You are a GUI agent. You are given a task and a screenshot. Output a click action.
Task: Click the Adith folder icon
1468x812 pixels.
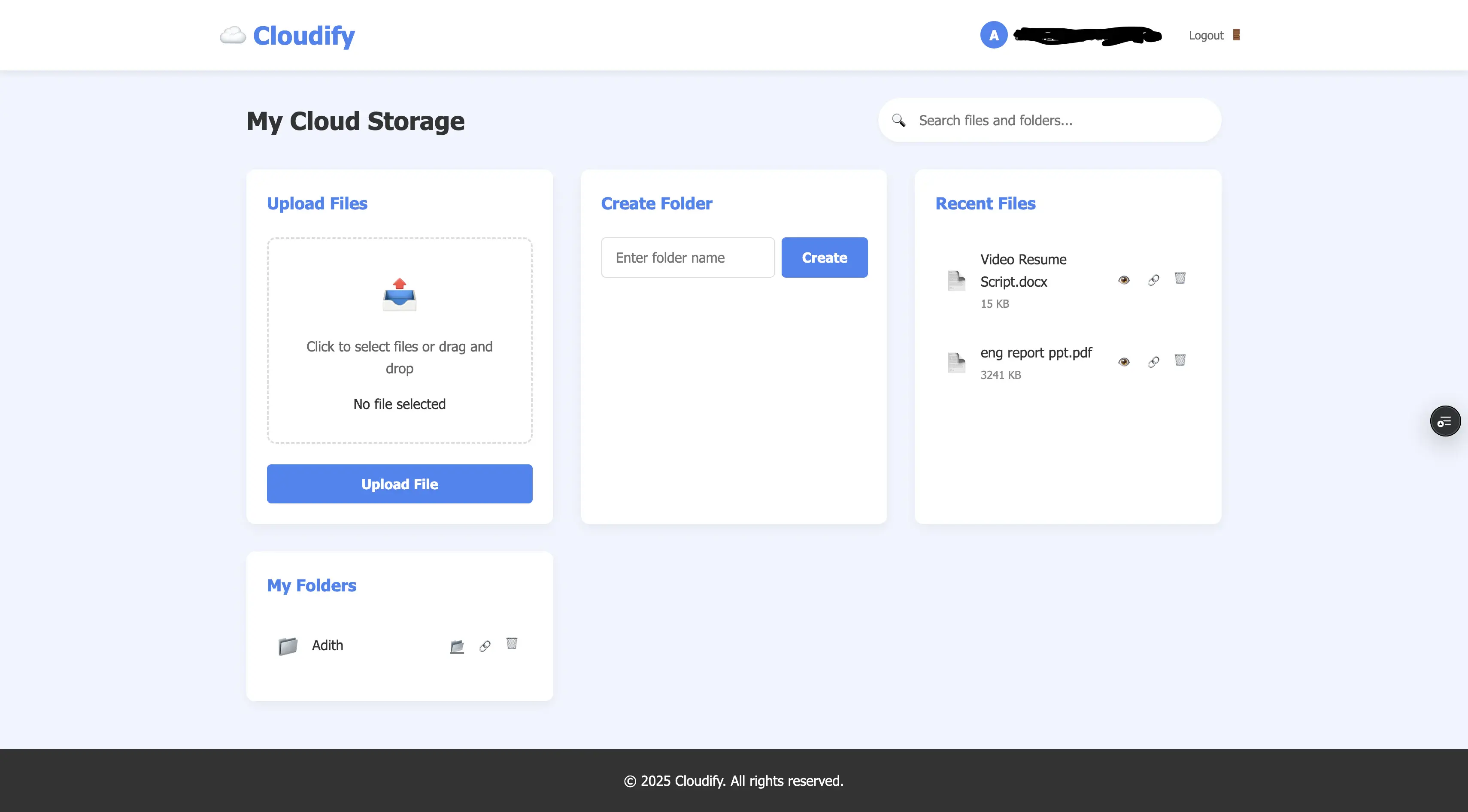pos(288,645)
